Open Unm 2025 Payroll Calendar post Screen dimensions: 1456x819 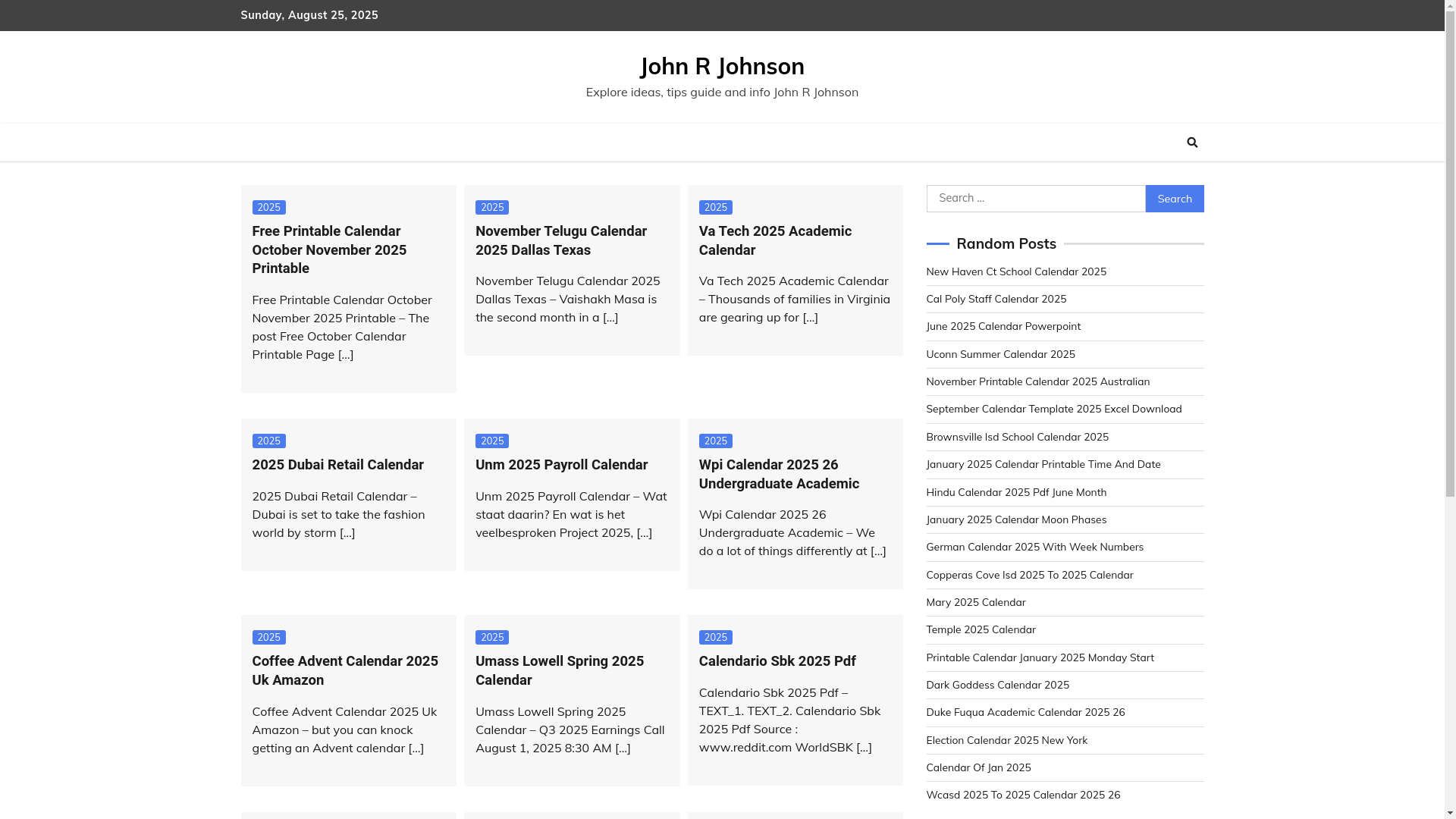pyautogui.click(x=561, y=465)
